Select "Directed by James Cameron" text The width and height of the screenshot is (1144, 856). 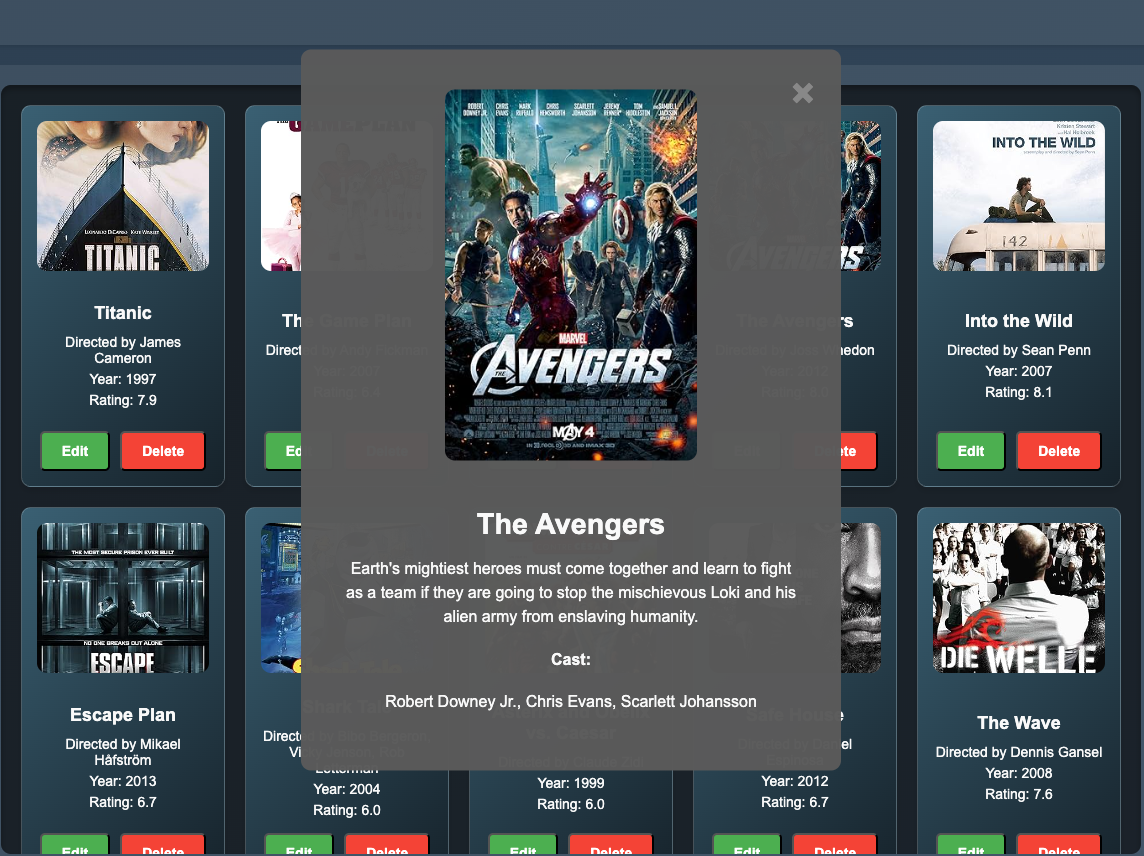click(x=123, y=350)
